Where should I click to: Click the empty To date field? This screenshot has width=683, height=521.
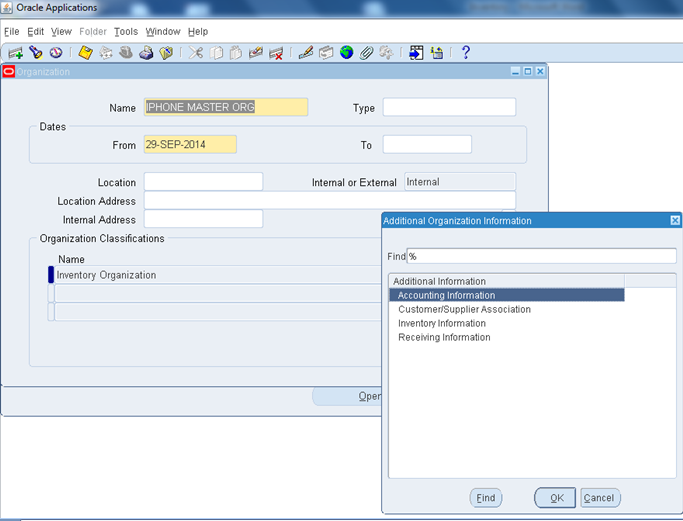pos(427,144)
